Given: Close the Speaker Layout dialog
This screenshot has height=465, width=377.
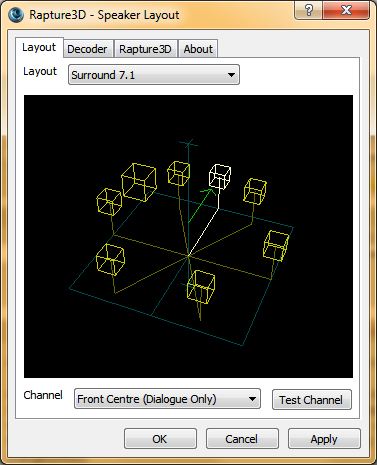Looking at the screenshot, I should pyautogui.click(x=346, y=10).
